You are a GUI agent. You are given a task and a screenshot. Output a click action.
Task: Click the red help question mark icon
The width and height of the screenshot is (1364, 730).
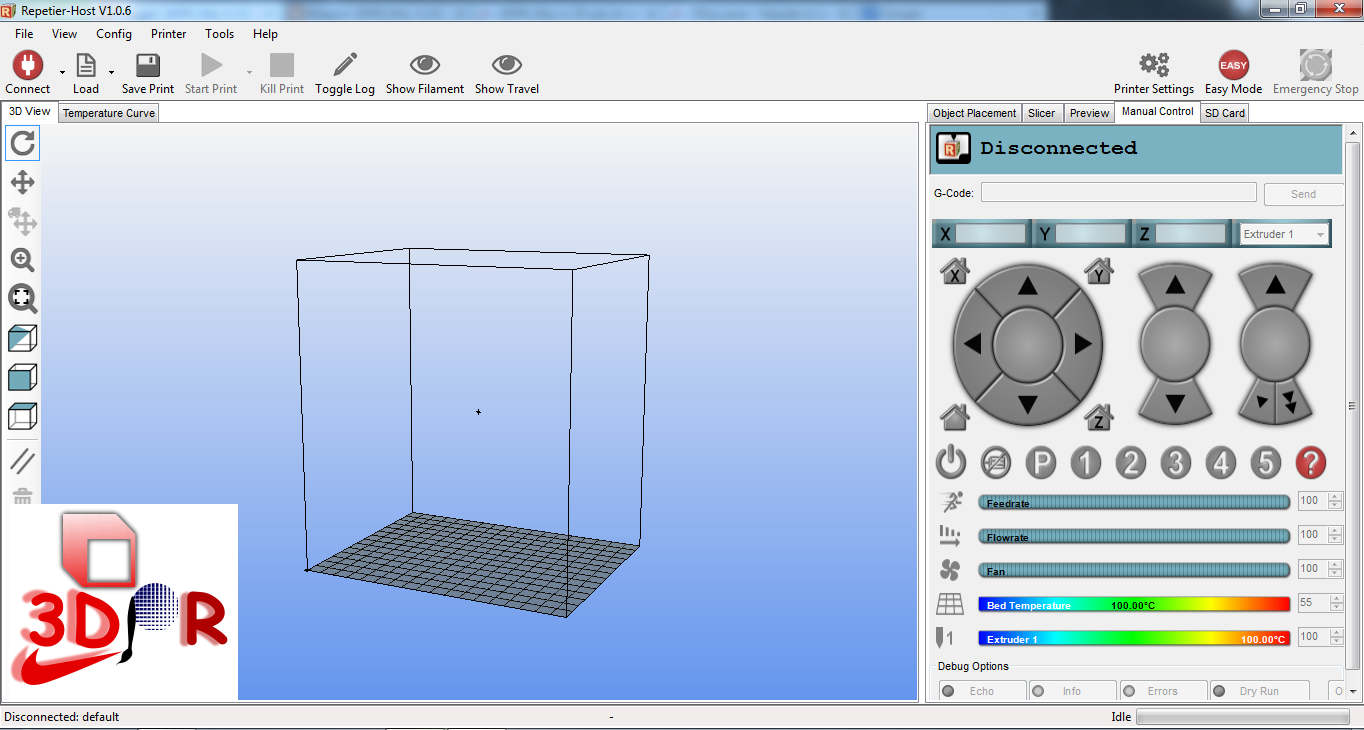click(x=1310, y=463)
